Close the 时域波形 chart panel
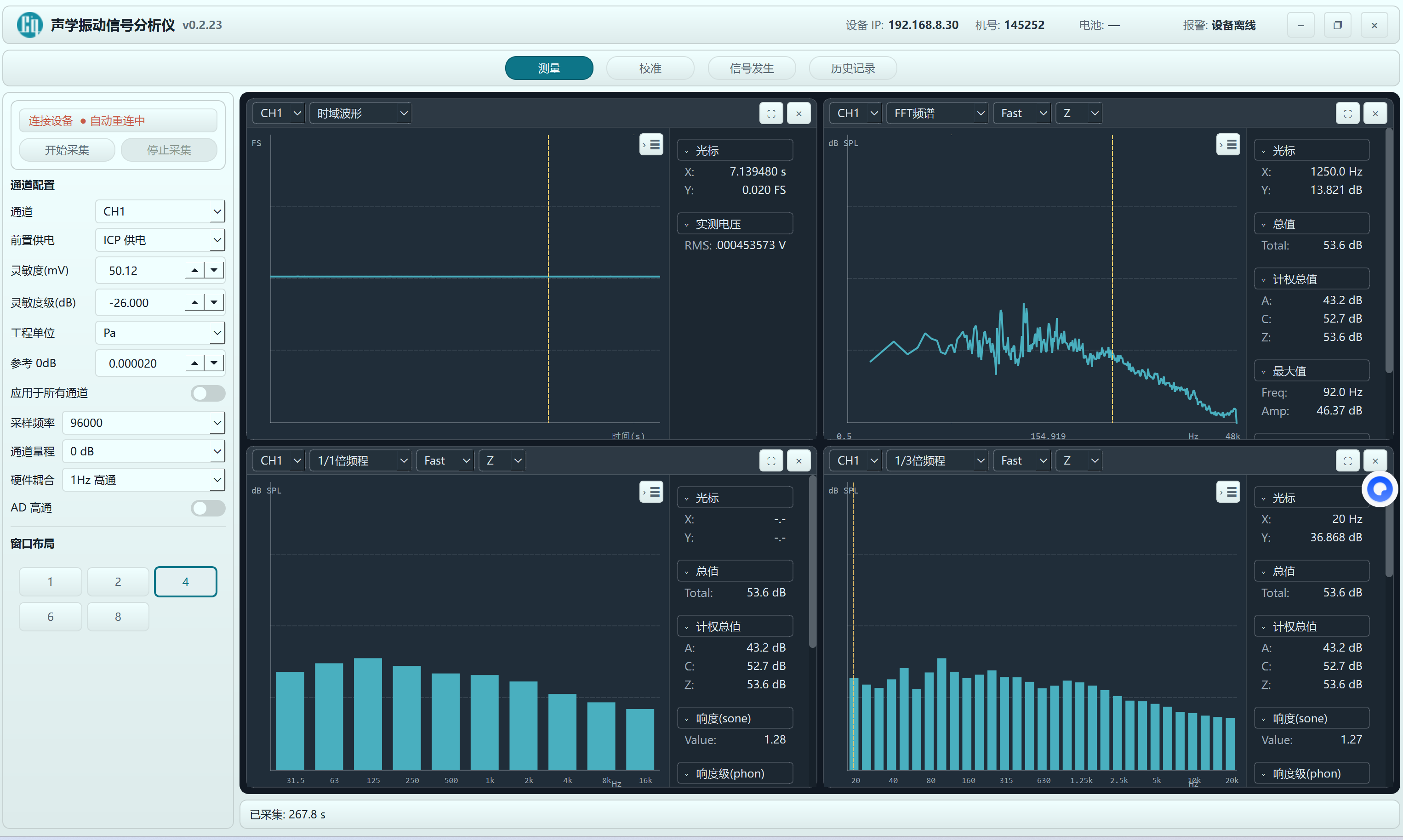Viewport: 1403px width, 840px height. 798,113
